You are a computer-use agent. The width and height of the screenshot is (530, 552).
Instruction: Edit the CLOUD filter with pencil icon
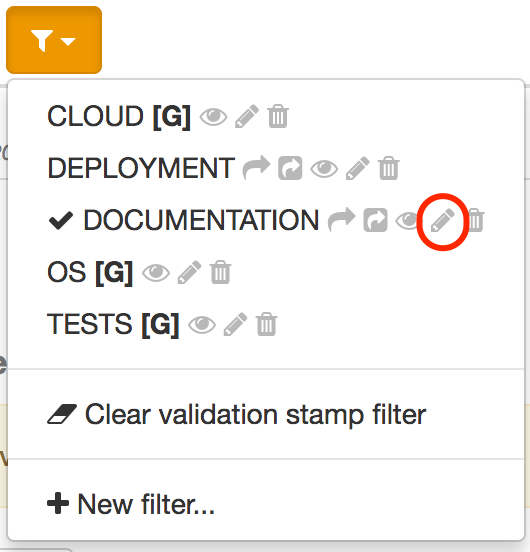[247, 116]
